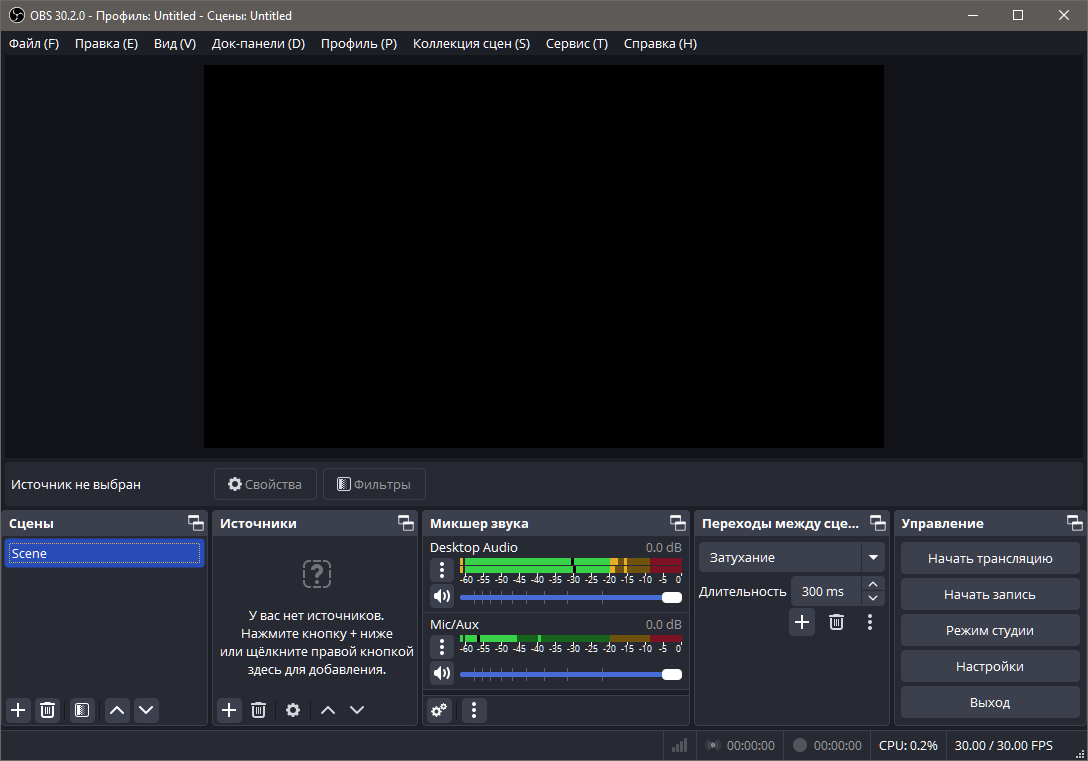Increase duration with the up arrow

click(x=873, y=584)
